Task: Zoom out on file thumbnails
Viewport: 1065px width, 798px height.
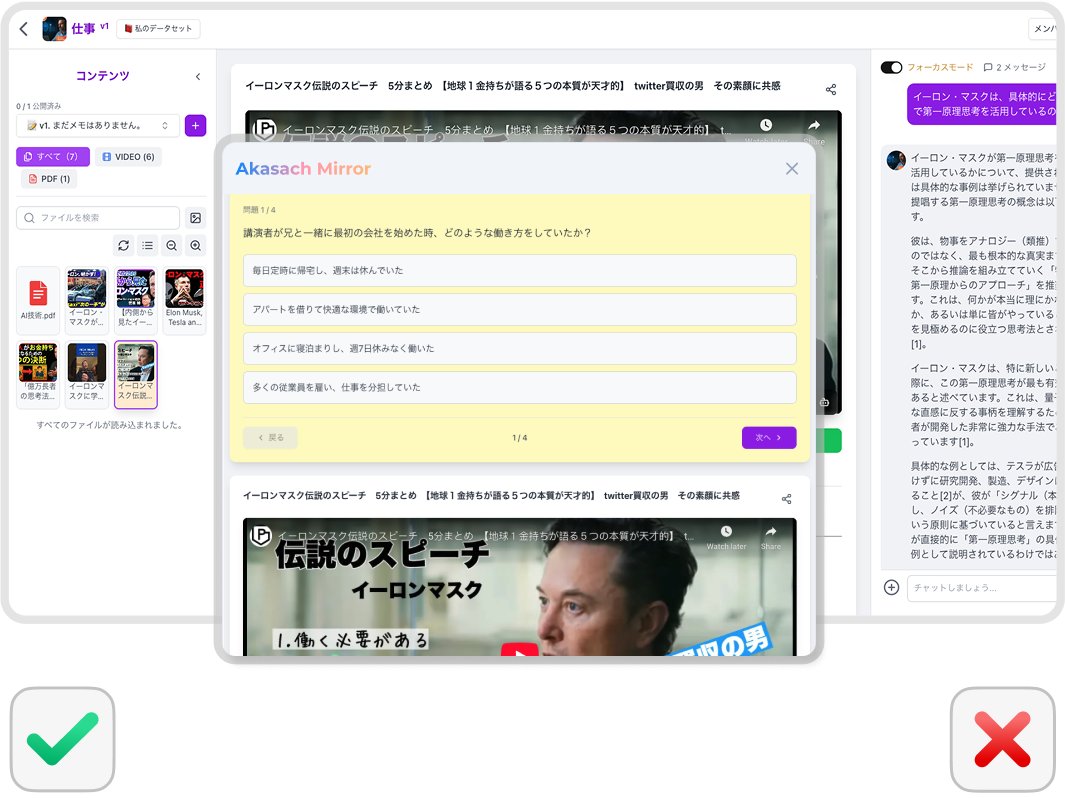Action: pyautogui.click(x=172, y=245)
